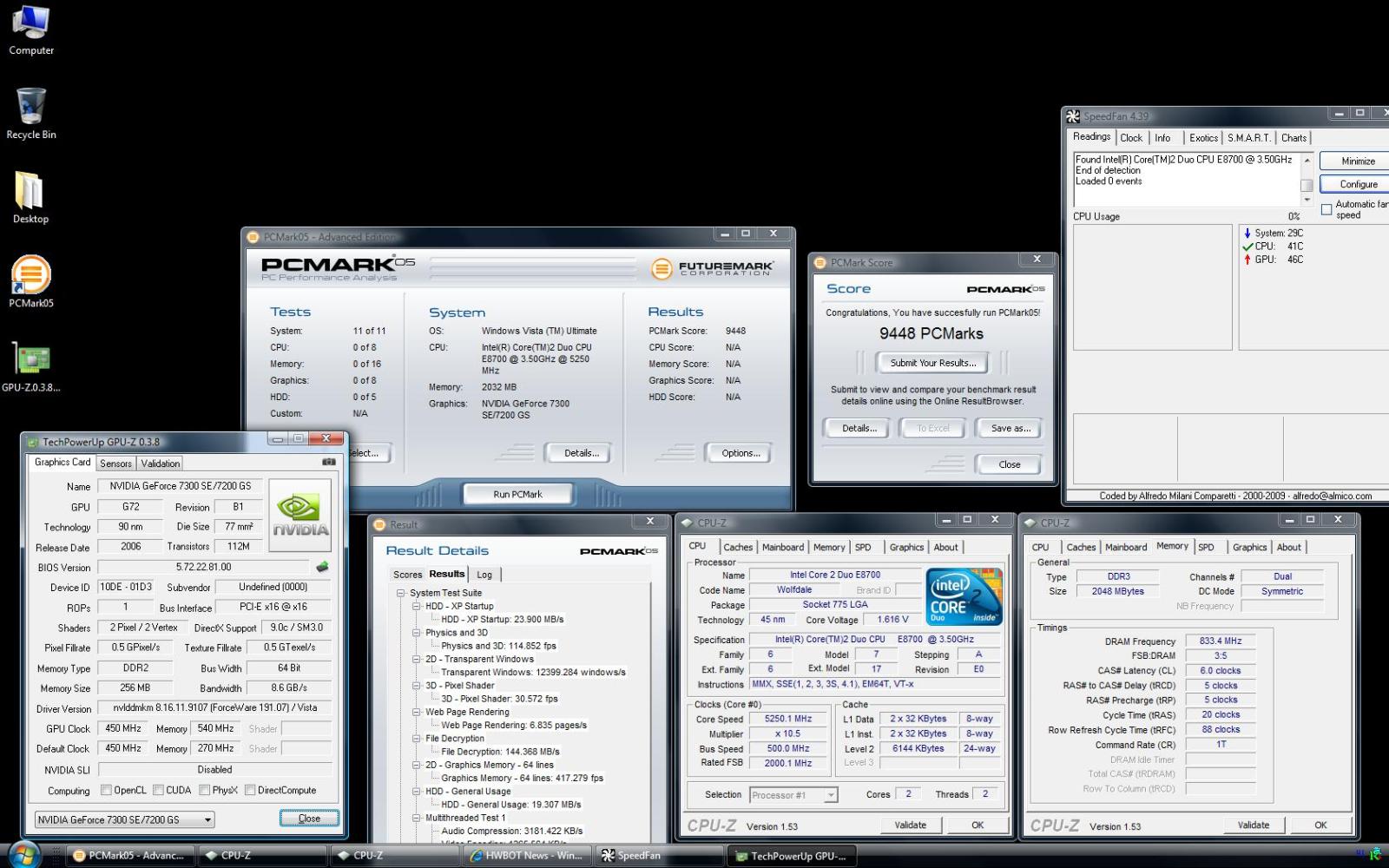Collapse the 2D - Transparent Windows node
The width and height of the screenshot is (1389, 868).
click(417, 660)
